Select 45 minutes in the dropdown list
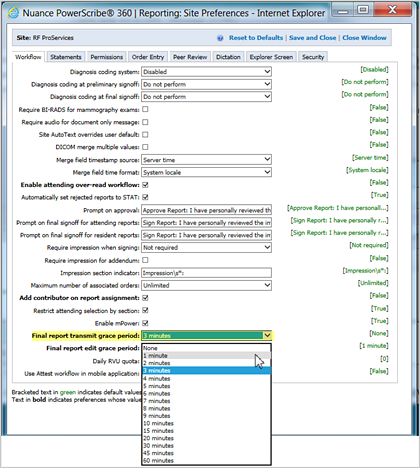The height and width of the screenshot is (468, 420). [x=206, y=453]
